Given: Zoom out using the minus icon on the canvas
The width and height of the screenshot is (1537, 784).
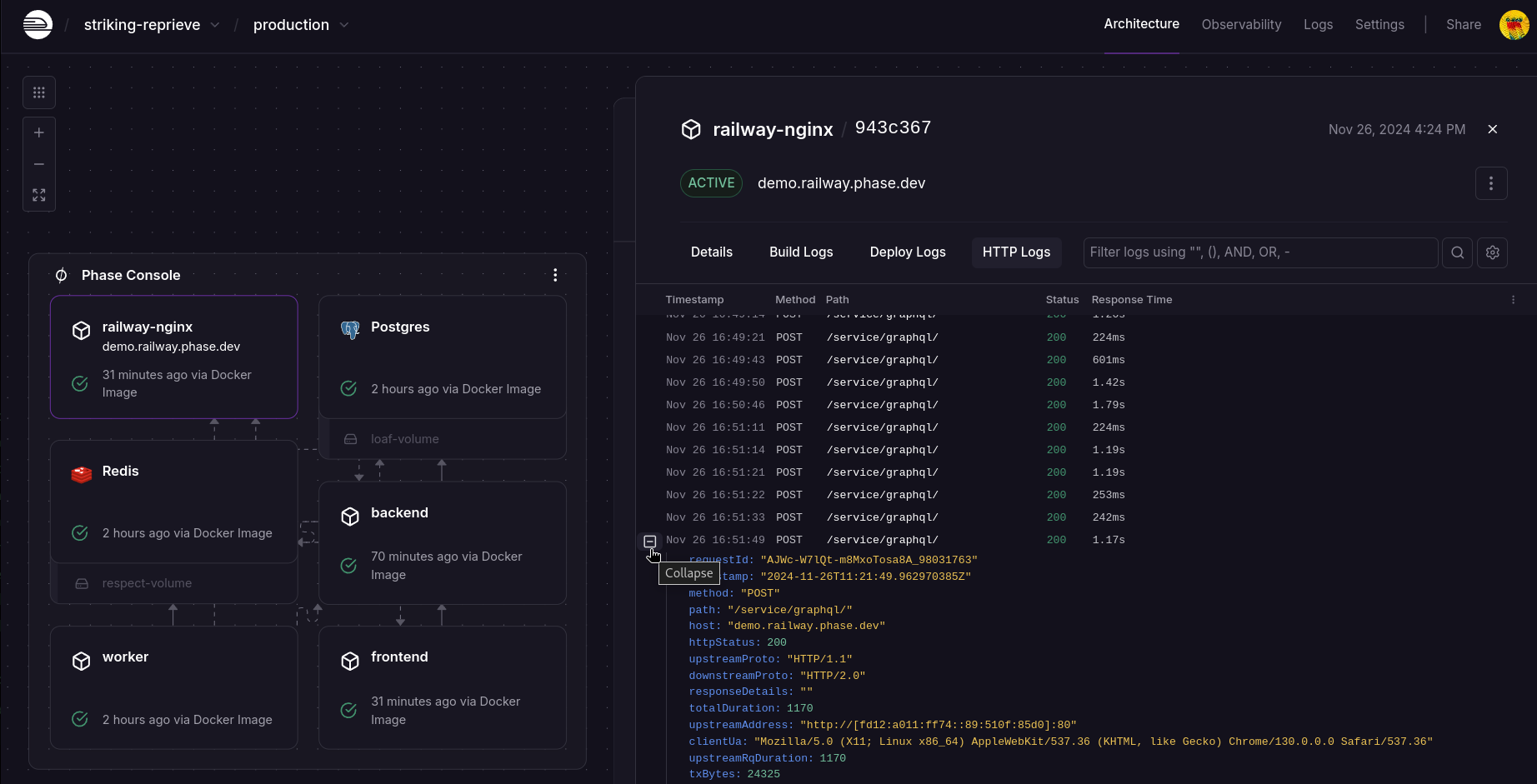Looking at the screenshot, I should [38, 164].
